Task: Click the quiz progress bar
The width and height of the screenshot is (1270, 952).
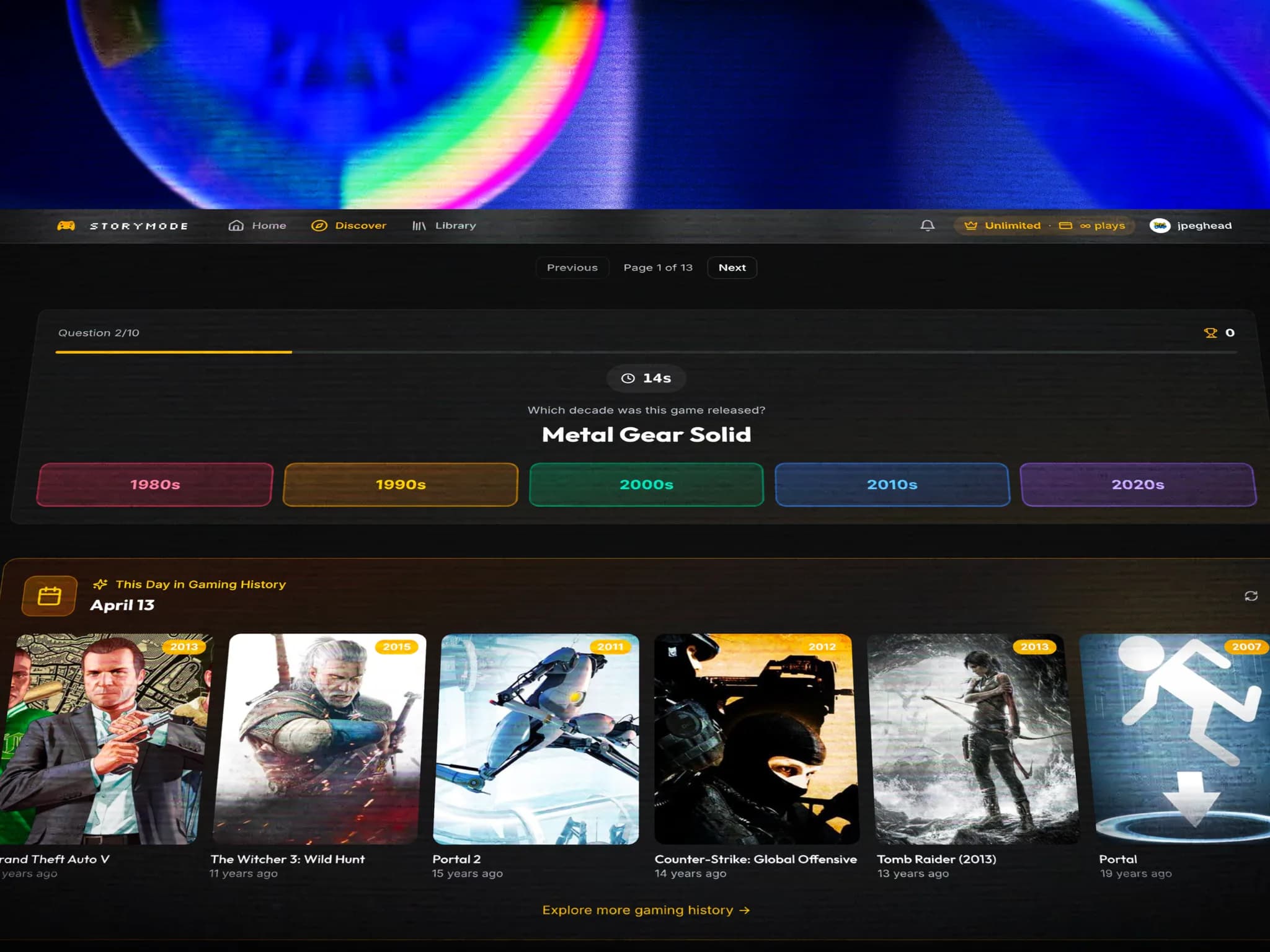Action: coord(646,352)
